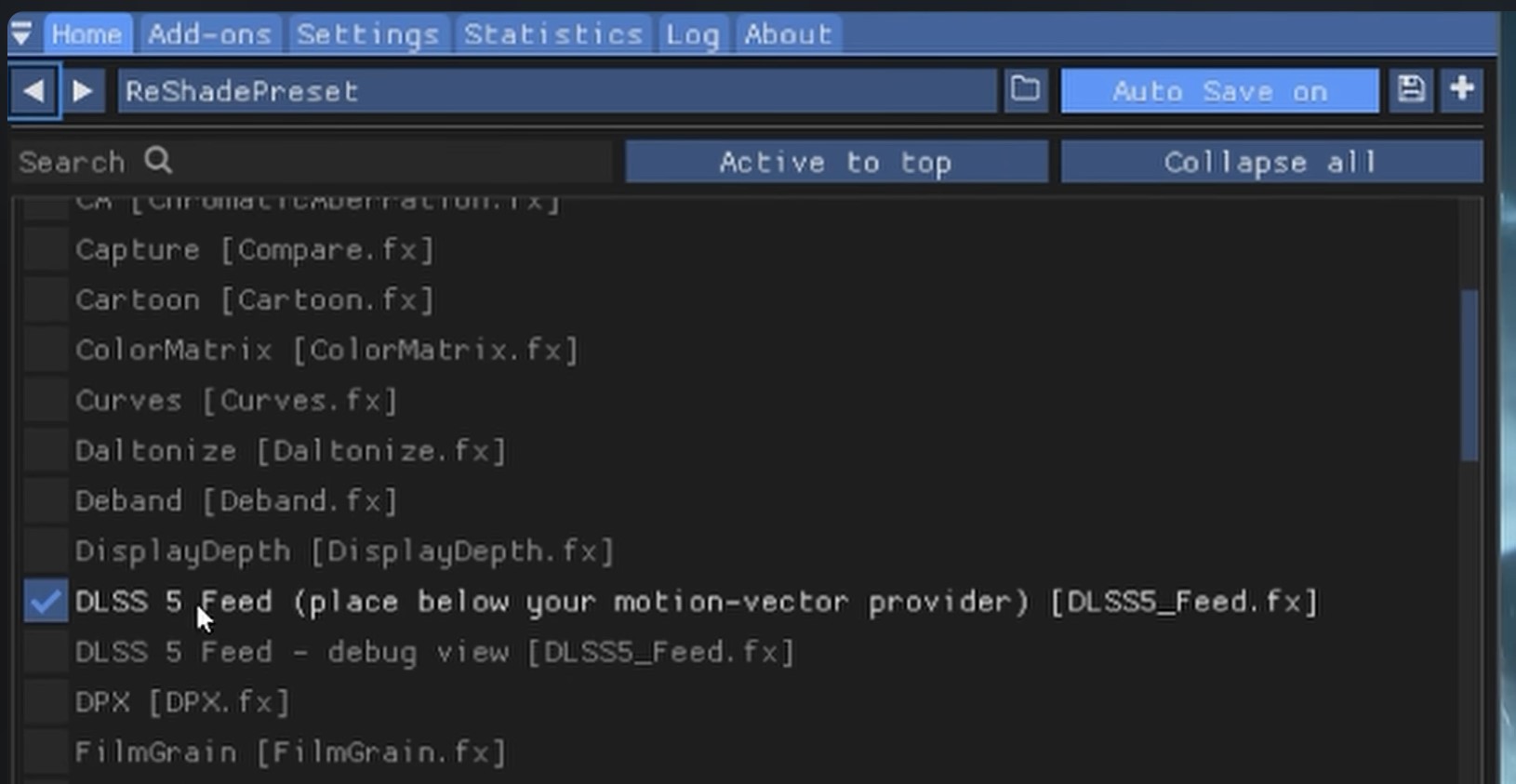Browse presets with the folder icon
Viewport: 1516px width, 784px height.
1026,90
